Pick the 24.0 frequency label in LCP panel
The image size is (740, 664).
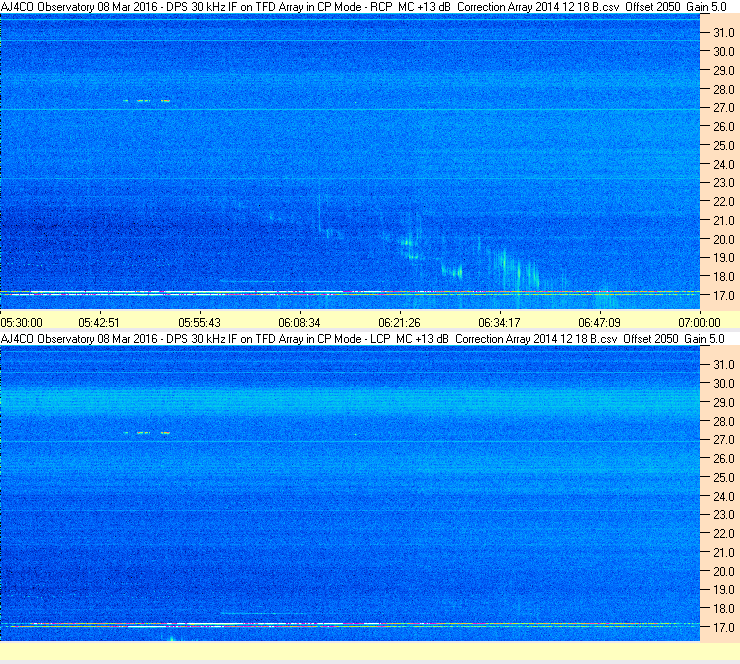point(723,496)
